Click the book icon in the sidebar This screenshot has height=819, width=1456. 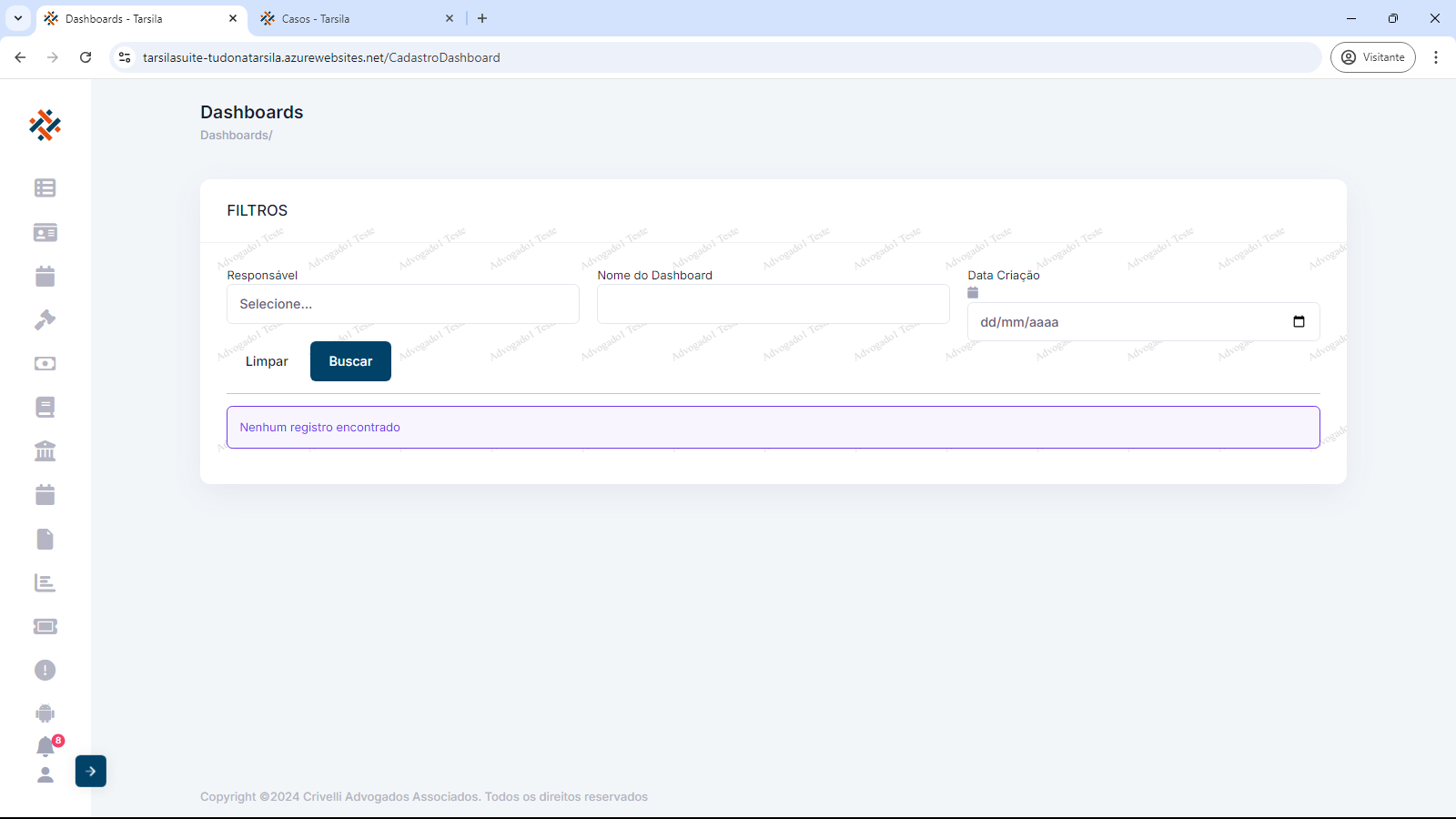[45, 407]
